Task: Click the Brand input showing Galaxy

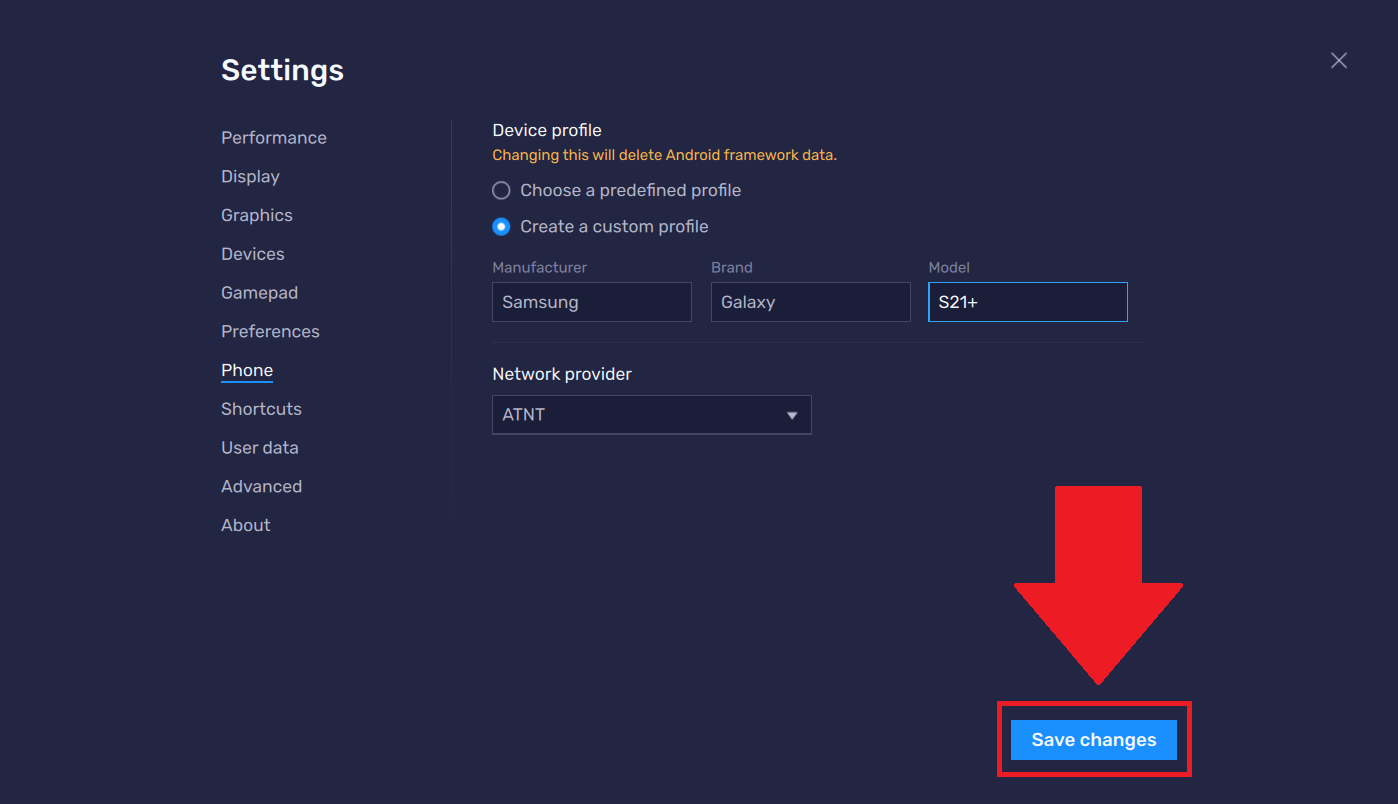Action: [x=810, y=301]
